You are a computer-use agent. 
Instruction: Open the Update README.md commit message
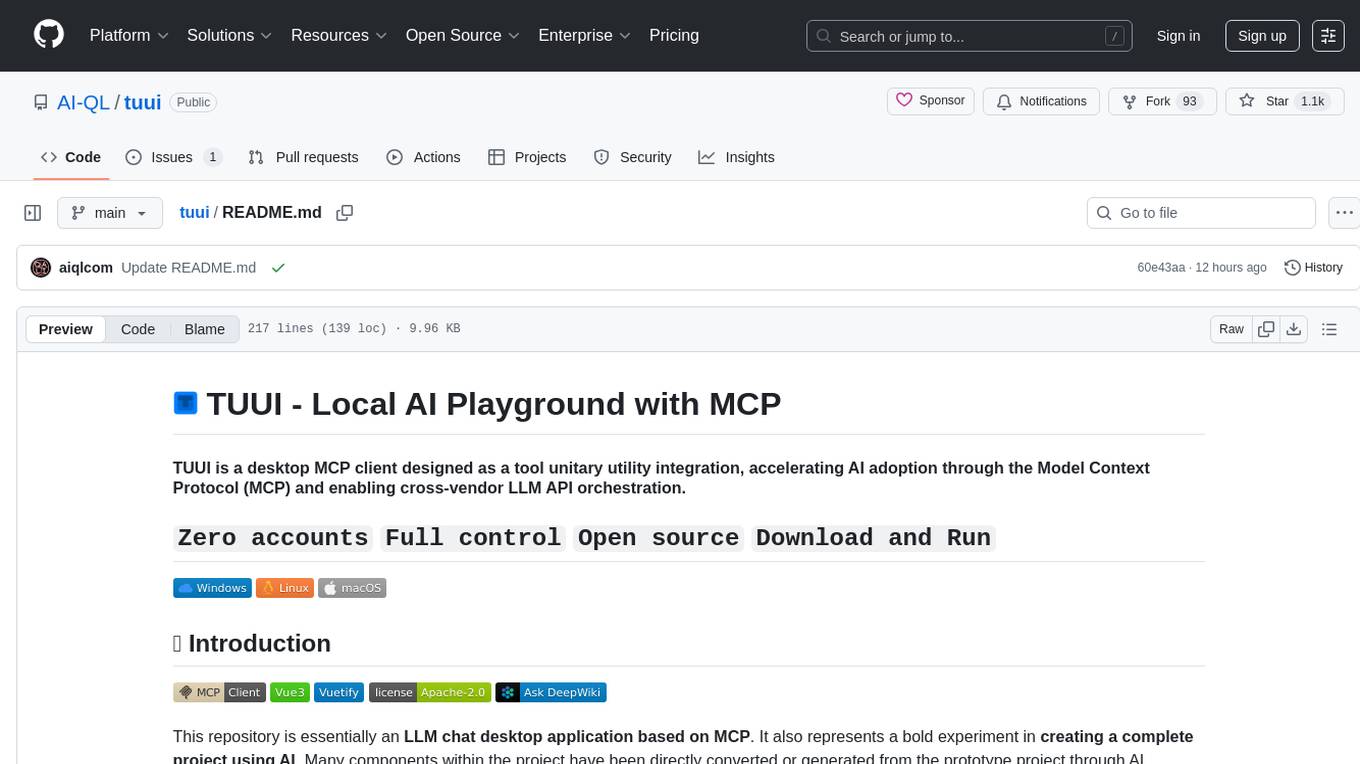[188, 267]
